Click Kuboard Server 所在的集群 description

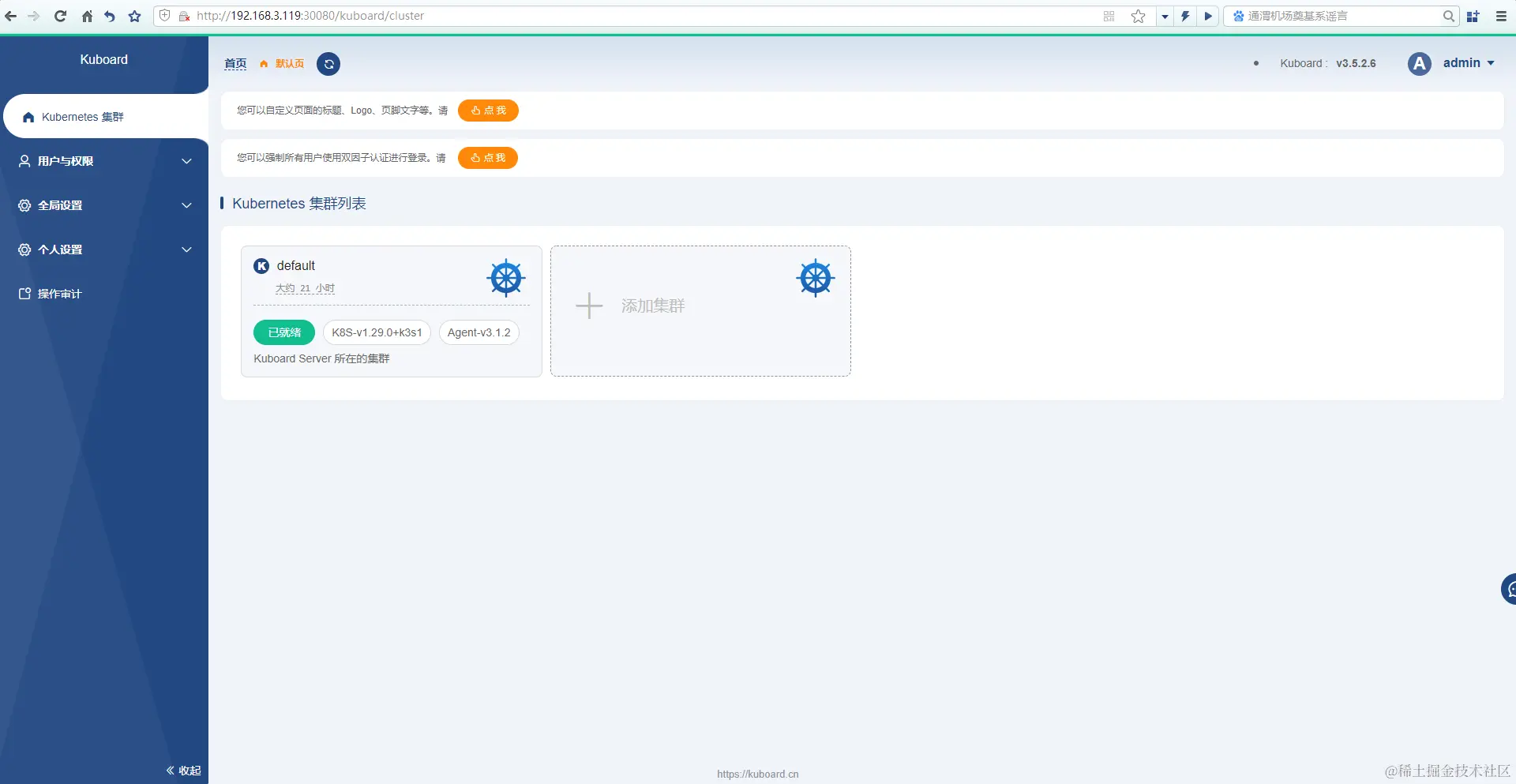(x=321, y=358)
